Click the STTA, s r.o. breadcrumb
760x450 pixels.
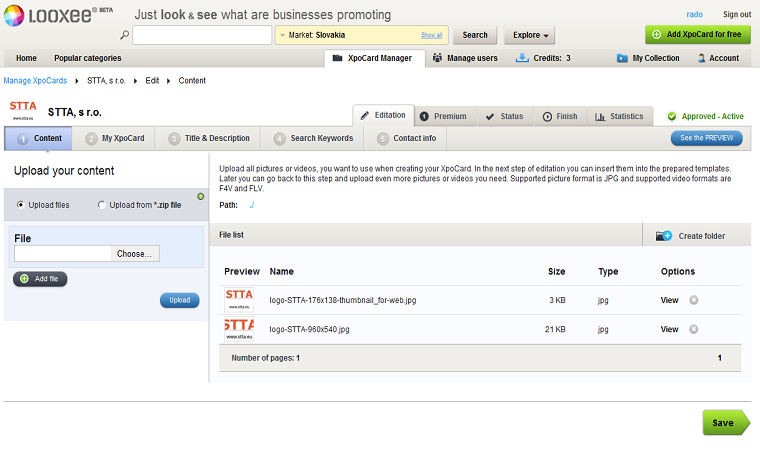[106, 80]
